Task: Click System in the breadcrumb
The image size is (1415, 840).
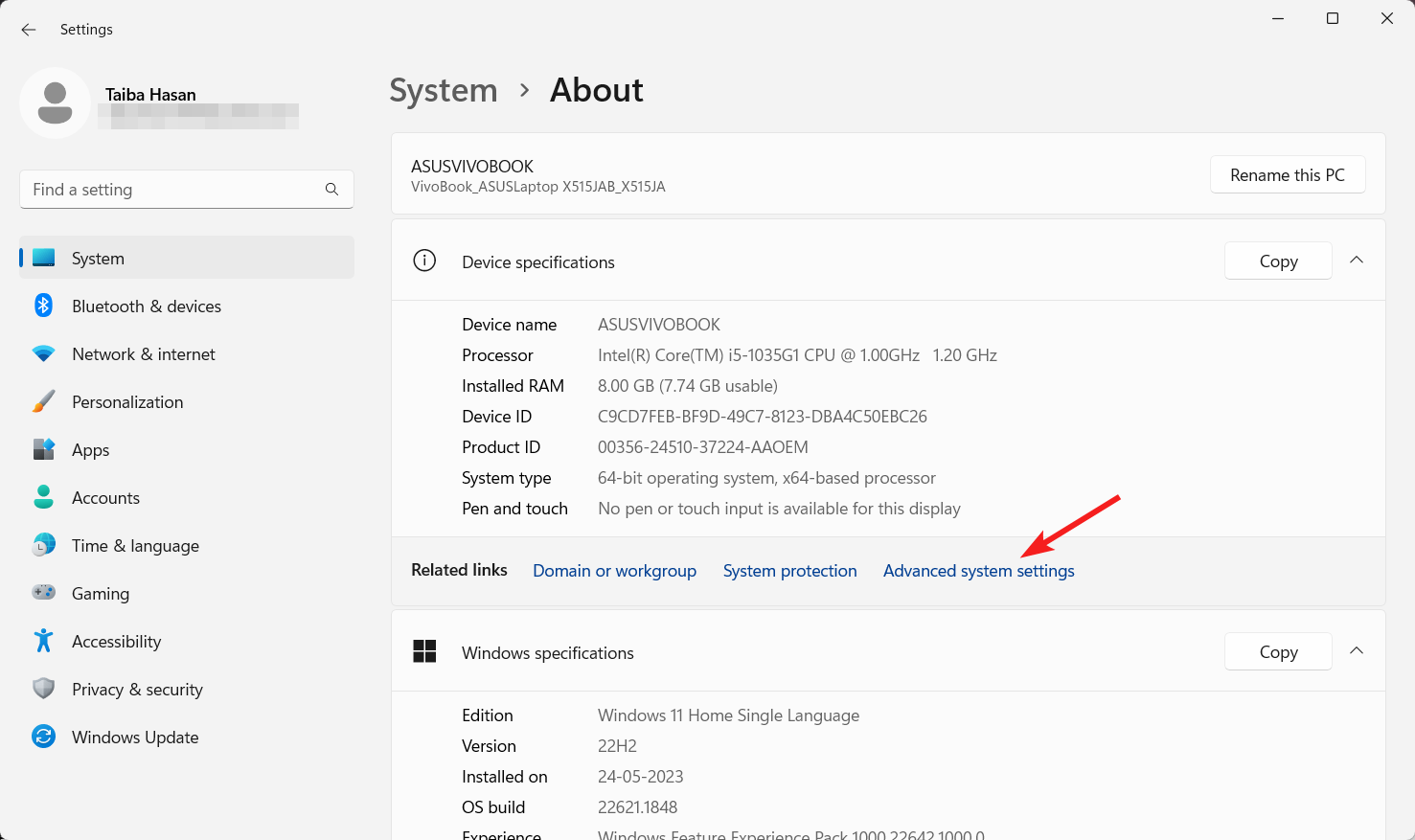Action: (x=444, y=90)
